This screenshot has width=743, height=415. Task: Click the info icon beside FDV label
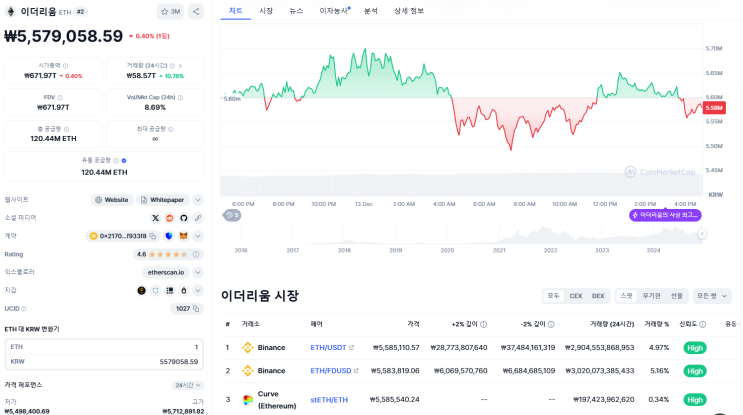pyautogui.click(x=60, y=98)
